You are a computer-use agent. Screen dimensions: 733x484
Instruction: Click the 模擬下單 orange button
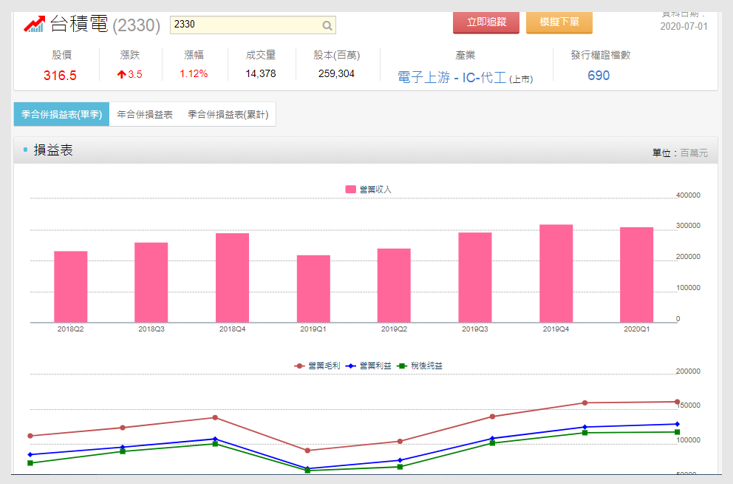[x=559, y=22]
